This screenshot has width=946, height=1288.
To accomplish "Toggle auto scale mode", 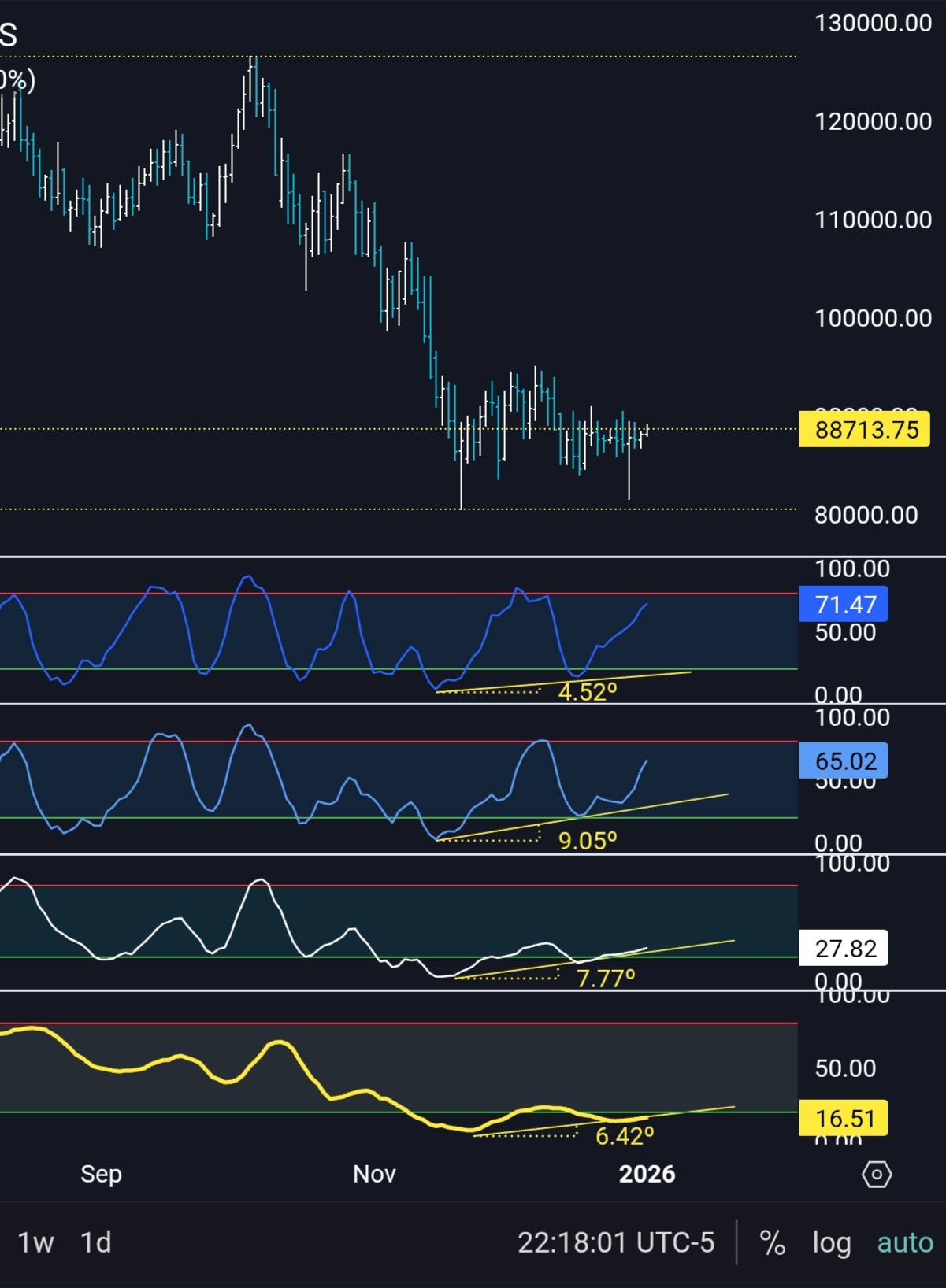I will coord(905,1242).
